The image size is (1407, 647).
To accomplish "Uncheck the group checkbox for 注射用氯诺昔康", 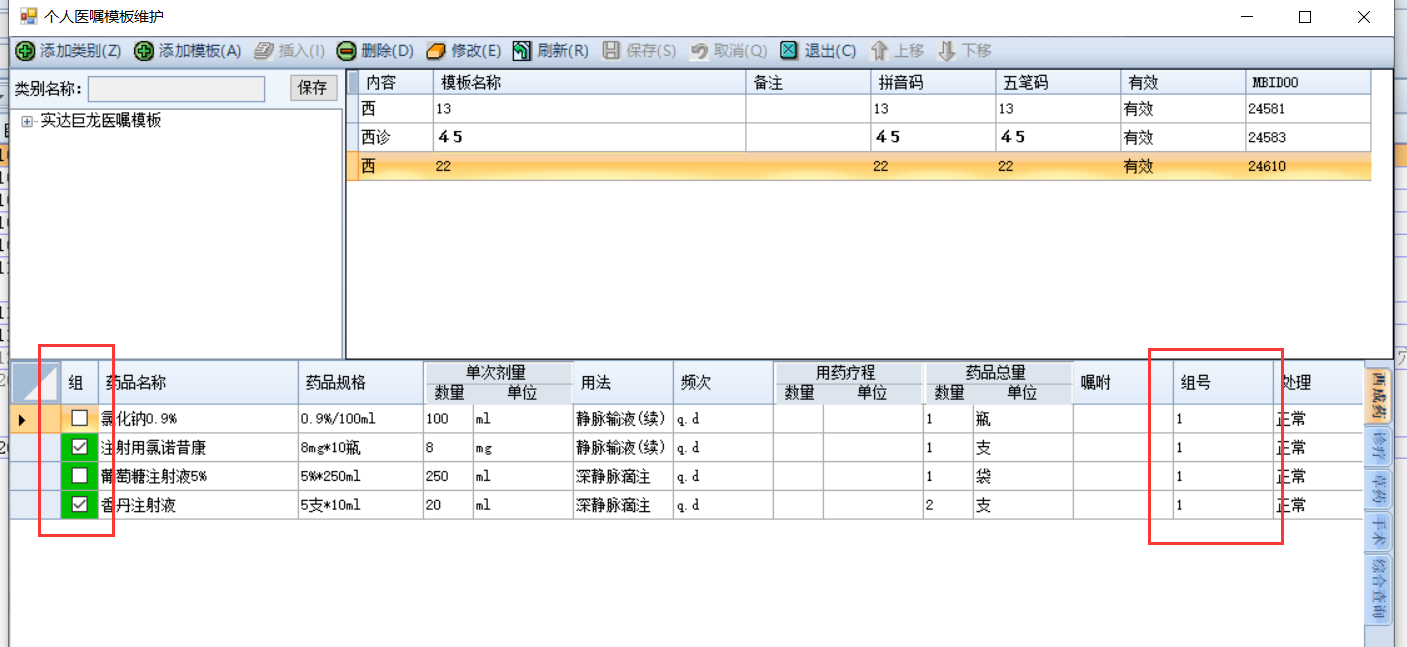I will coord(79,447).
